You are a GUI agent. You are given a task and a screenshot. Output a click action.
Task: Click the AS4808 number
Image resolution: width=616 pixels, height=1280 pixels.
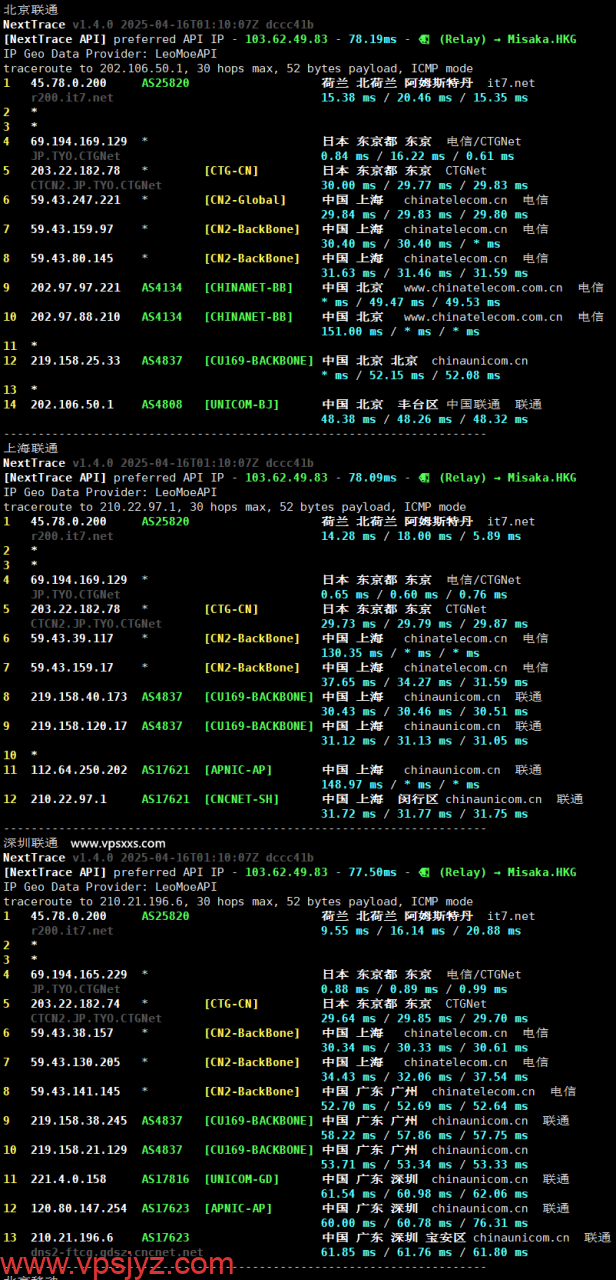click(x=162, y=405)
